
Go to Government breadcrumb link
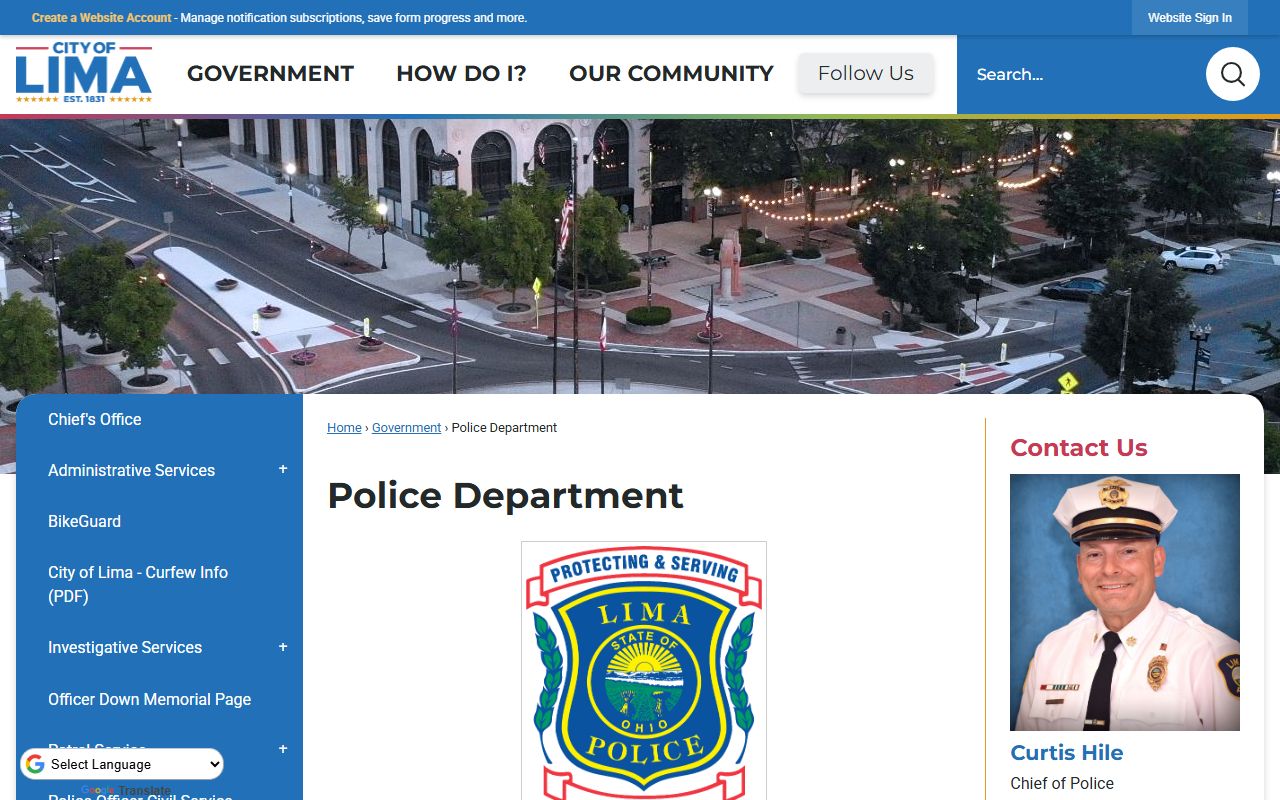[x=406, y=428]
